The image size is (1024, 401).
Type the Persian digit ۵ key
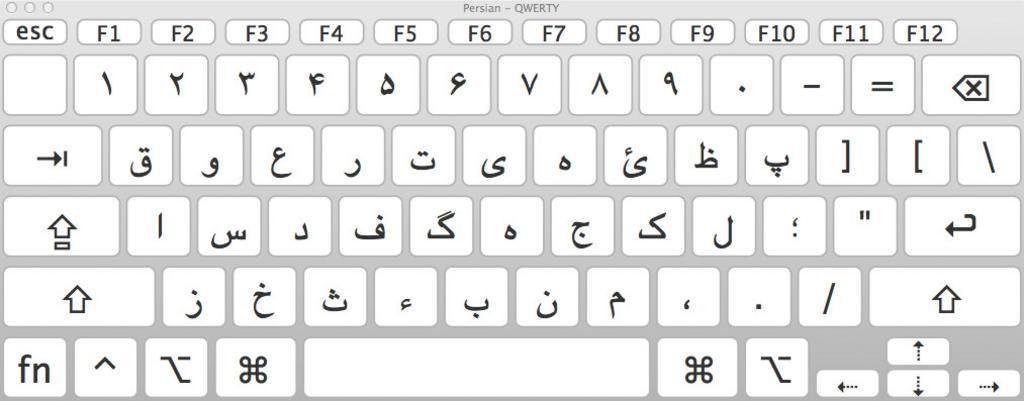tap(388, 85)
